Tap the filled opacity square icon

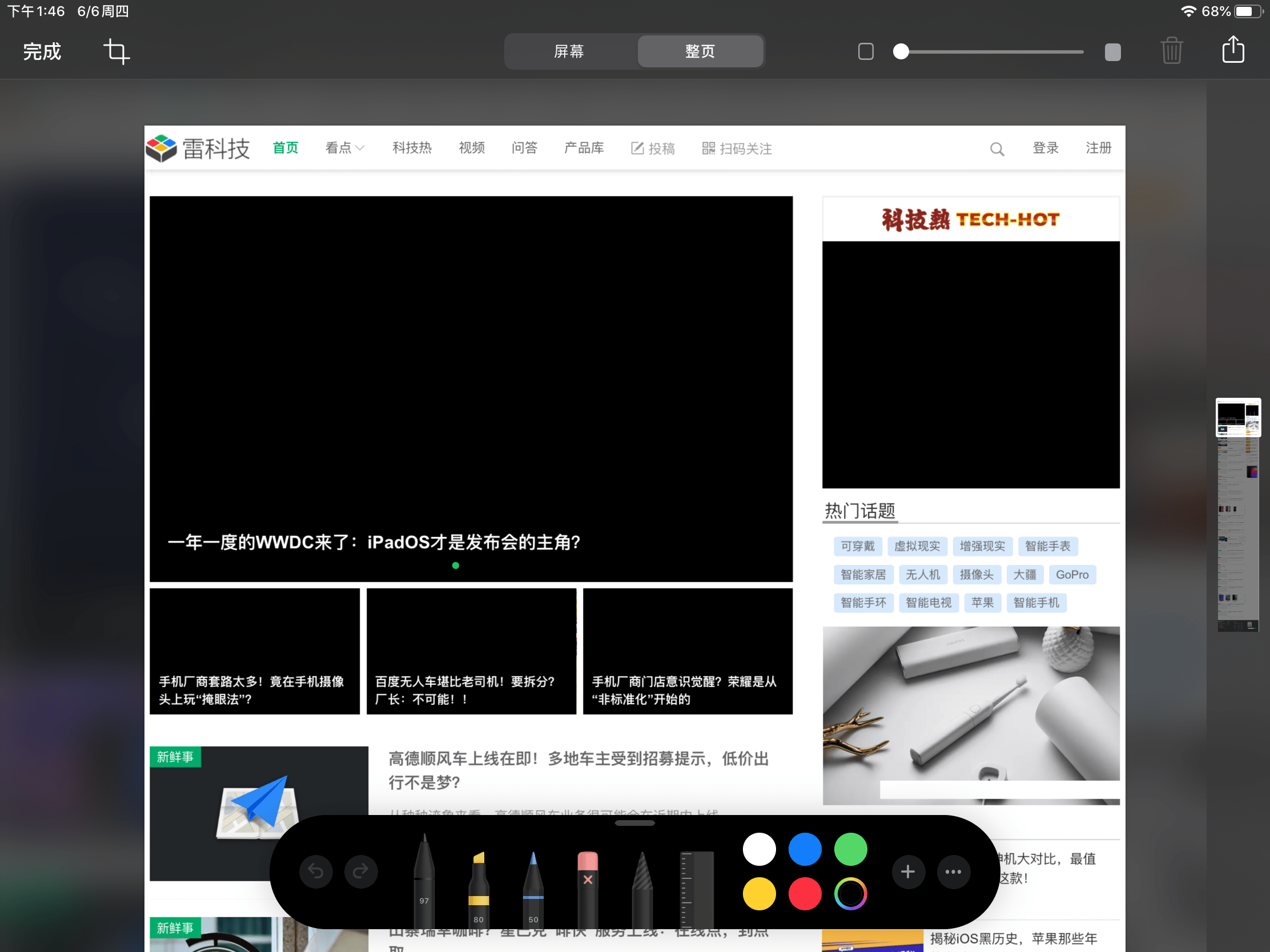click(x=1112, y=52)
